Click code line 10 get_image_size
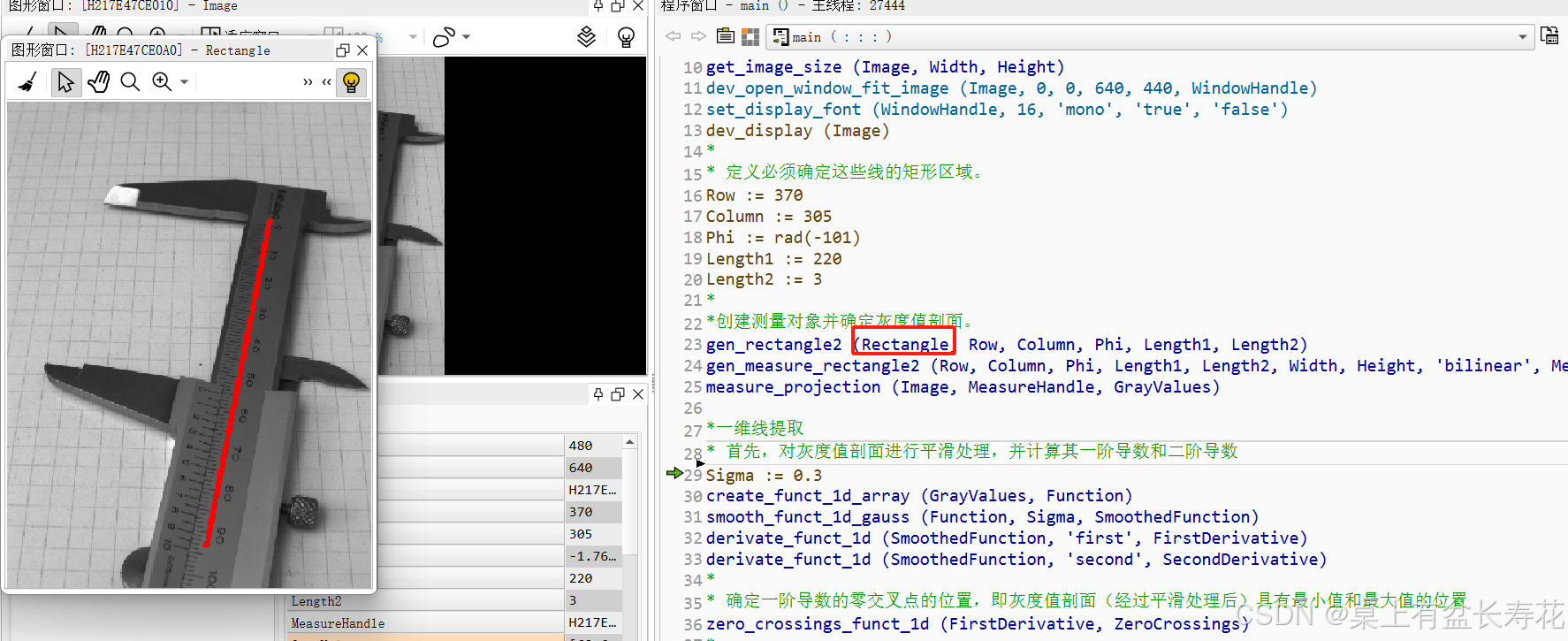Screen dimensions: 1568x641 [885, 67]
